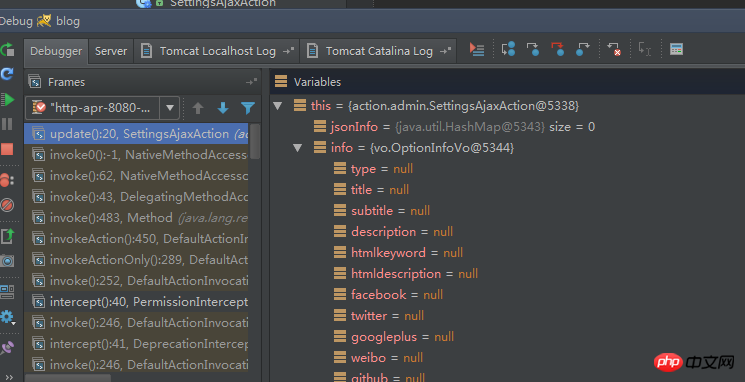745x382 pixels.
Task: Select the 'twitter = null' field
Action: coord(379,315)
